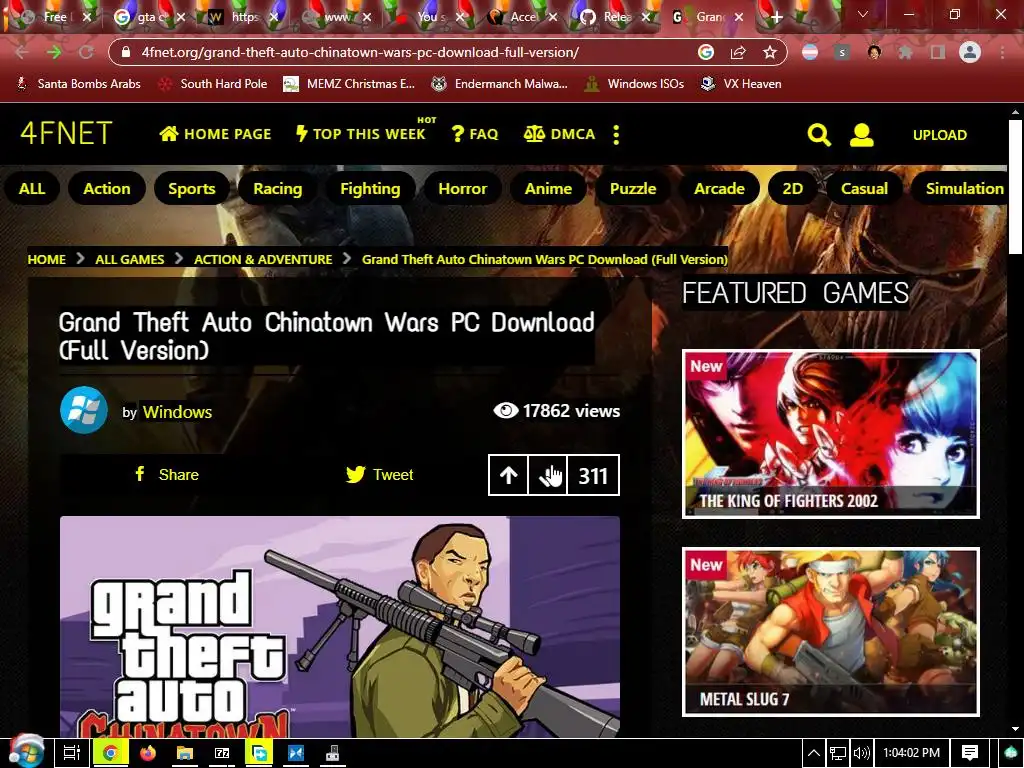
Task: Select the ALL category pill
Action: (x=32, y=189)
